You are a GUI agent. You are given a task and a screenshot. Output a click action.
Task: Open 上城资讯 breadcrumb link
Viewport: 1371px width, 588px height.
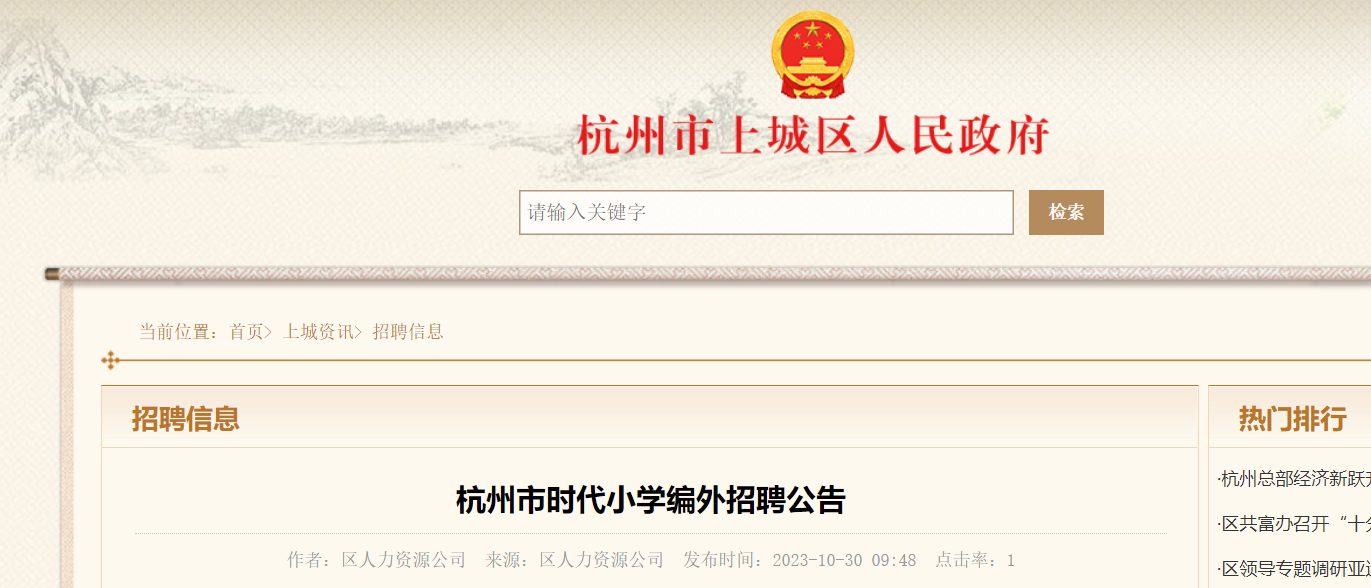[x=318, y=332]
